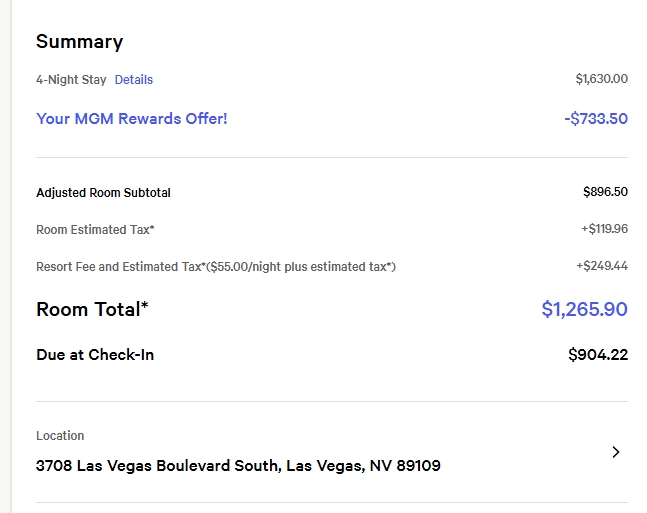Select the +$119.96 room tax amount
Viewport: 647px width, 513px height.
604,229
